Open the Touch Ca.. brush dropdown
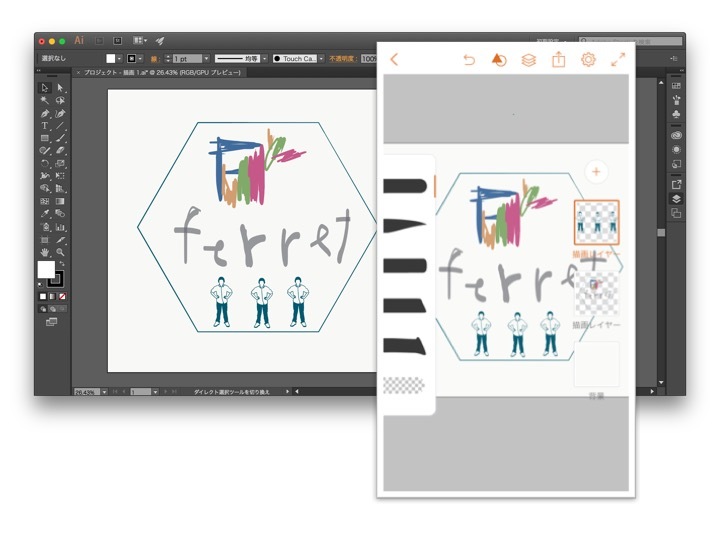 pos(321,59)
